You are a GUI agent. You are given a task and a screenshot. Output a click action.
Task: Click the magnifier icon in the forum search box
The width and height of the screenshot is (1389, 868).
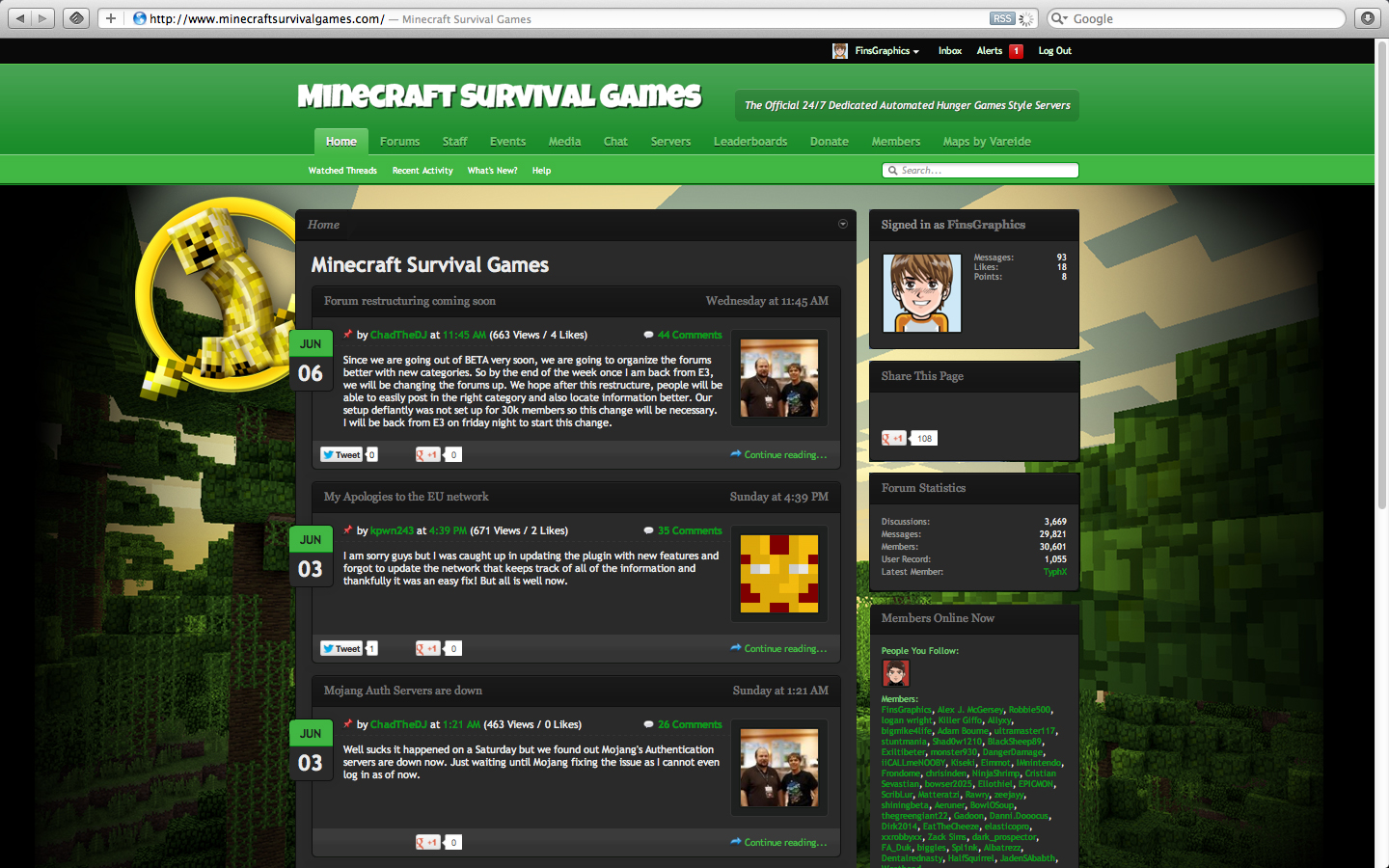(x=893, y=171)
